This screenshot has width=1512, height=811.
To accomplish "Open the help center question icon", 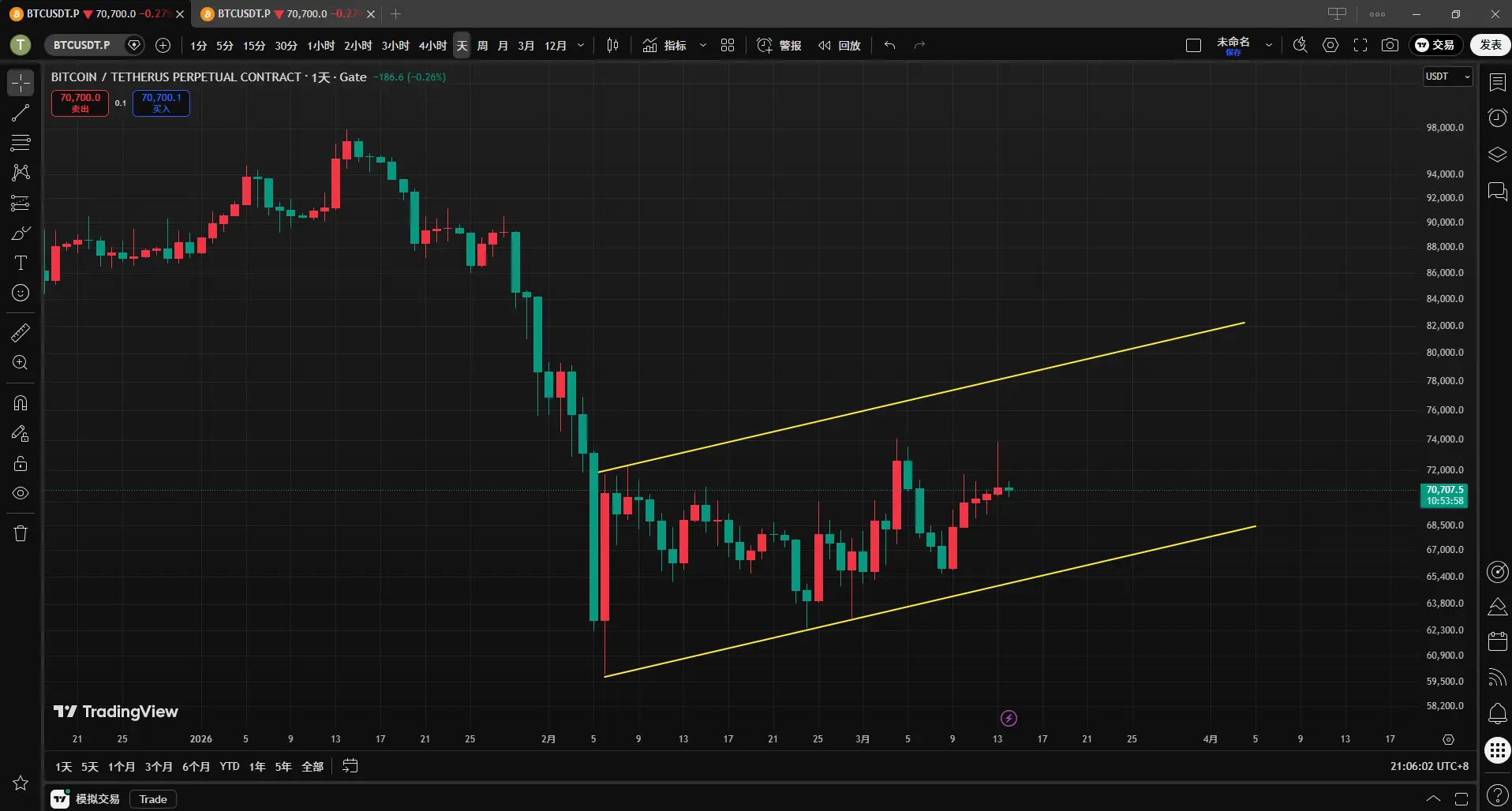I will tap(1497, 796).
